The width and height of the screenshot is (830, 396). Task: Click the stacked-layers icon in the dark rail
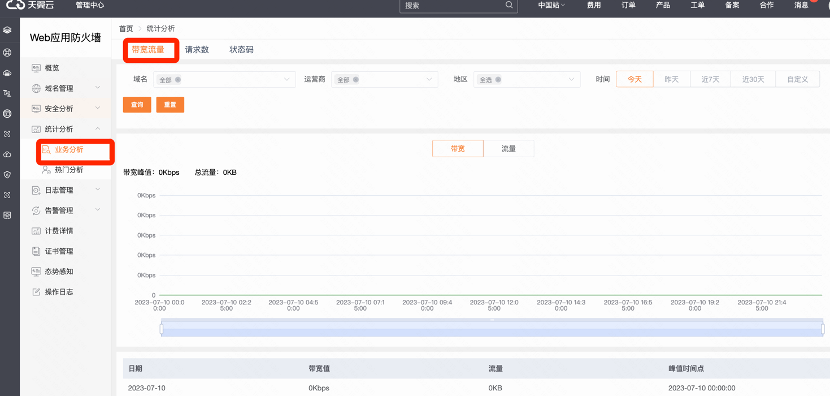(x=7, y=31)
